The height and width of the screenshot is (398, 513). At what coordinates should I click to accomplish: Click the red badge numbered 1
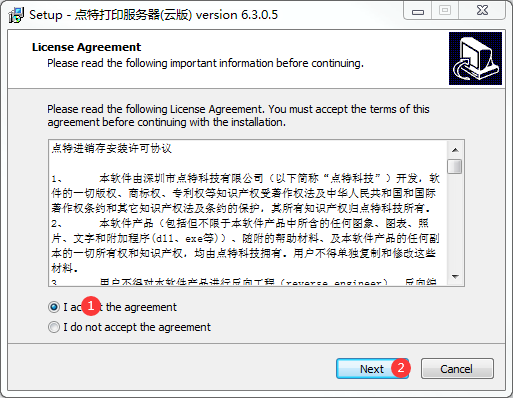pos(91,306)
